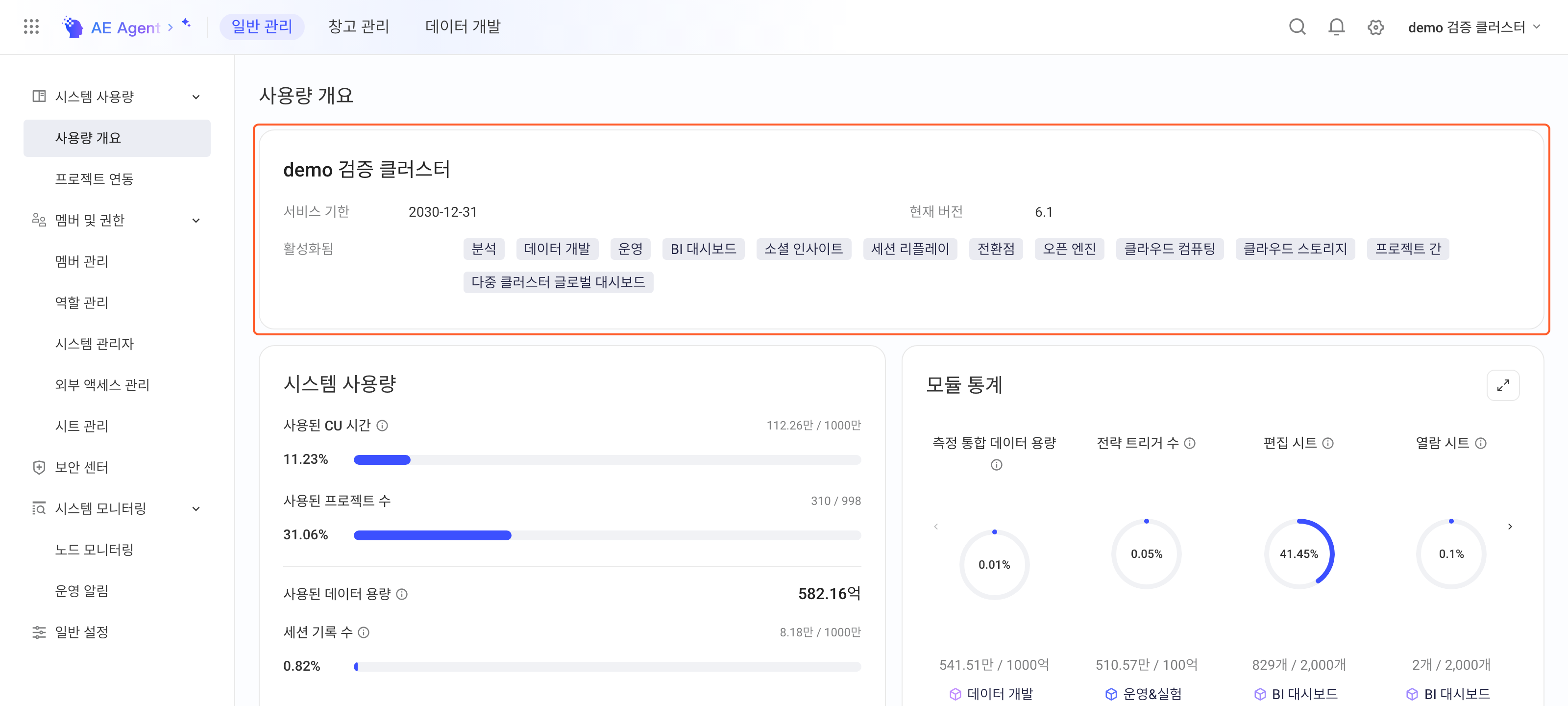Click info icon under 측정 통합 데이터 용량
Image resolution: width=1568 pixels, height=706 pixels.
pyautogui.click(x=996, y=465)
